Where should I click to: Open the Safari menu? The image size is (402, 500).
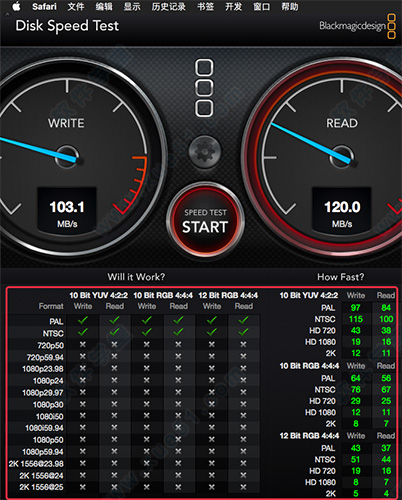click(44, 6)
